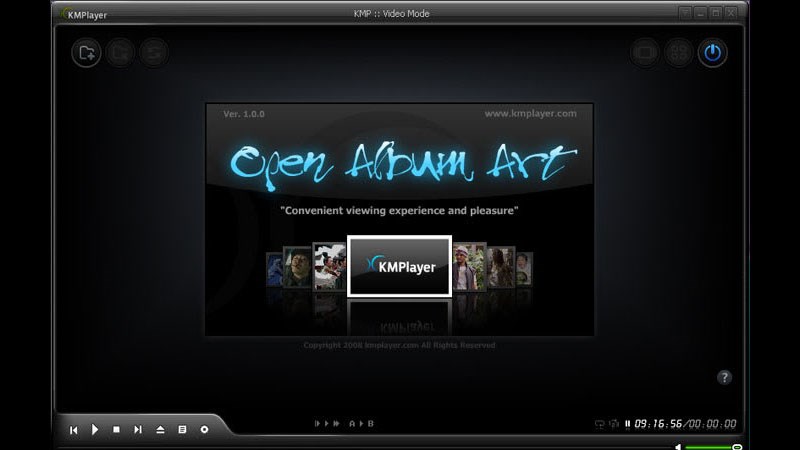This screenshot has width=800, height=450.
Task: Start playback with the play button
Action: tap(95, 430)
